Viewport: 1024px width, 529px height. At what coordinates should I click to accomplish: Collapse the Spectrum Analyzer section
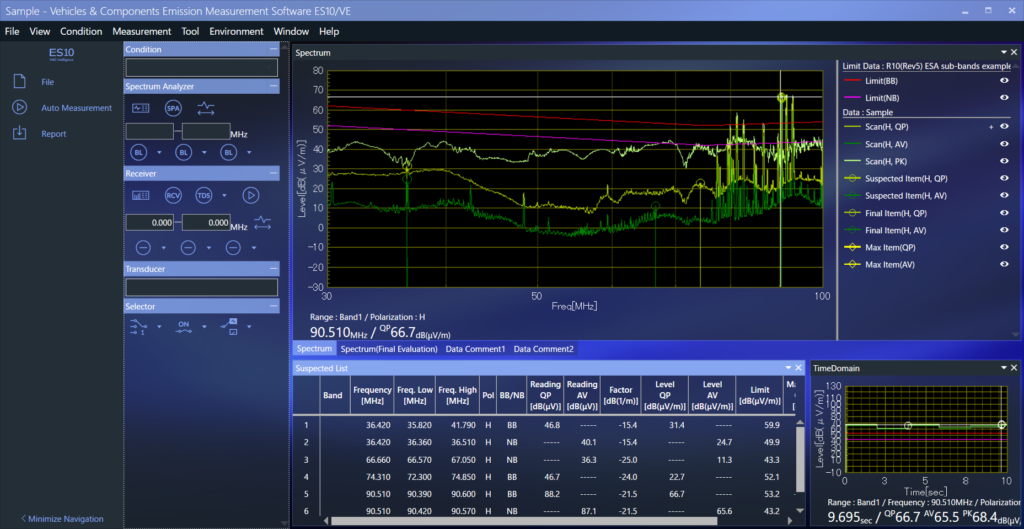click(273, 86)
